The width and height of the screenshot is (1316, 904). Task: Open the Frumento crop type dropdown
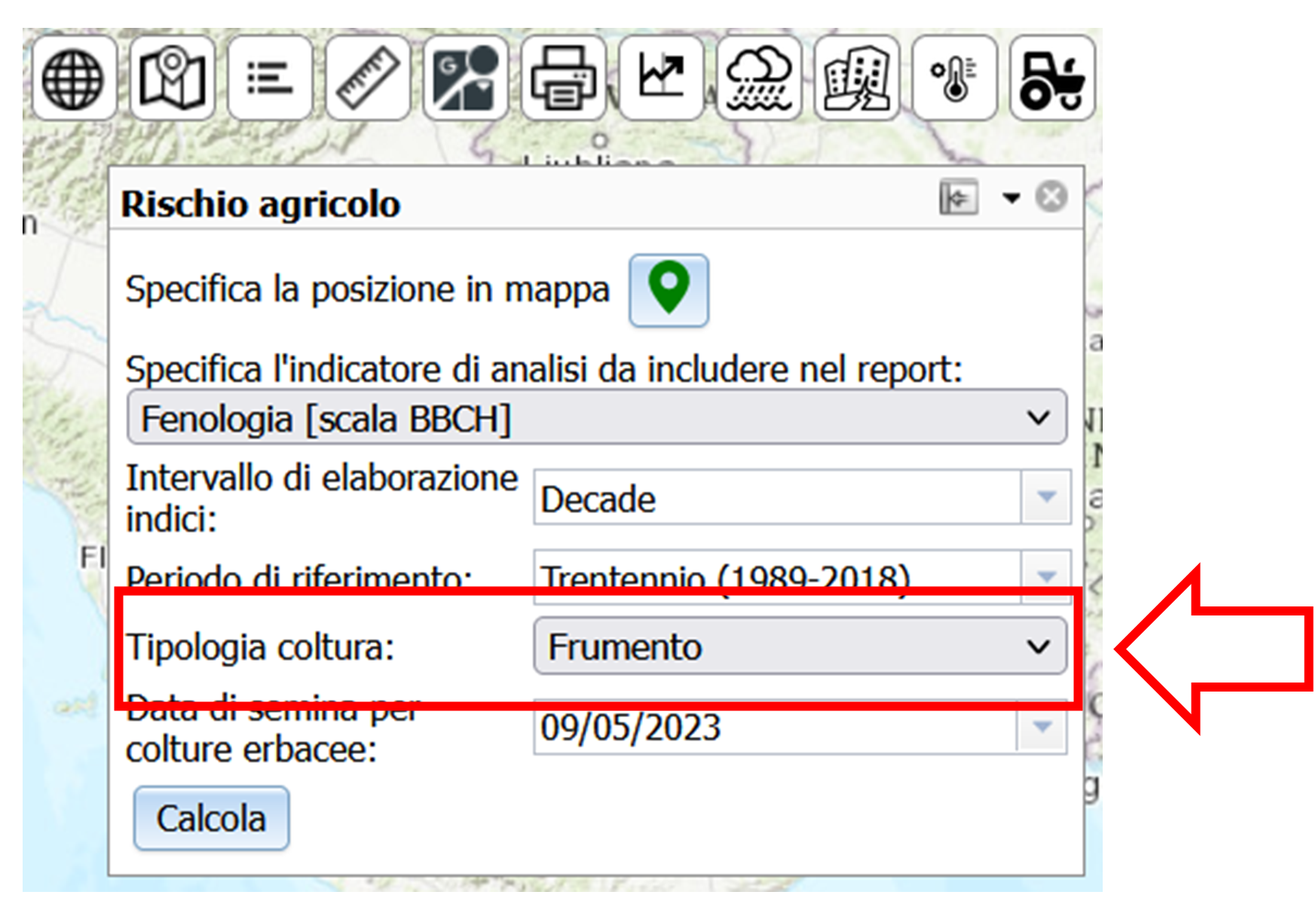click(800, 646)
